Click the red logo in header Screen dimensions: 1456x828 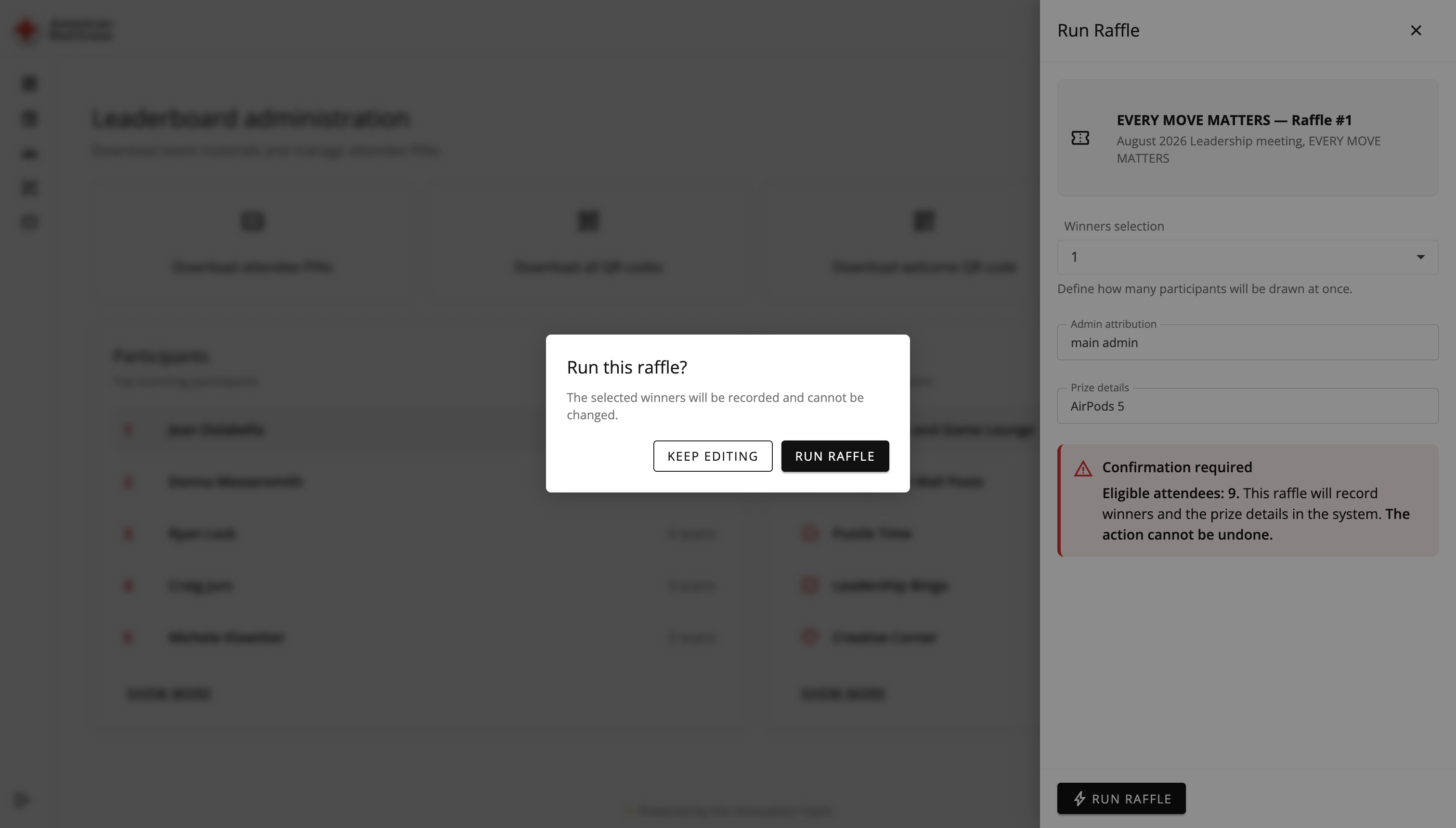pyautogui.click(x=26, y=30)
